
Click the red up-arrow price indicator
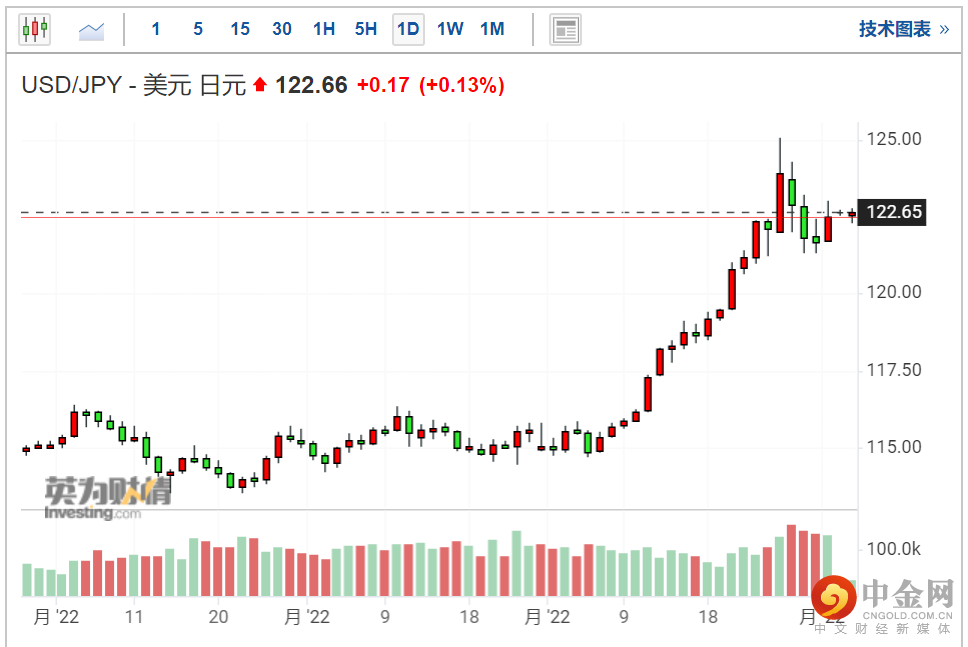pos(260,86)
